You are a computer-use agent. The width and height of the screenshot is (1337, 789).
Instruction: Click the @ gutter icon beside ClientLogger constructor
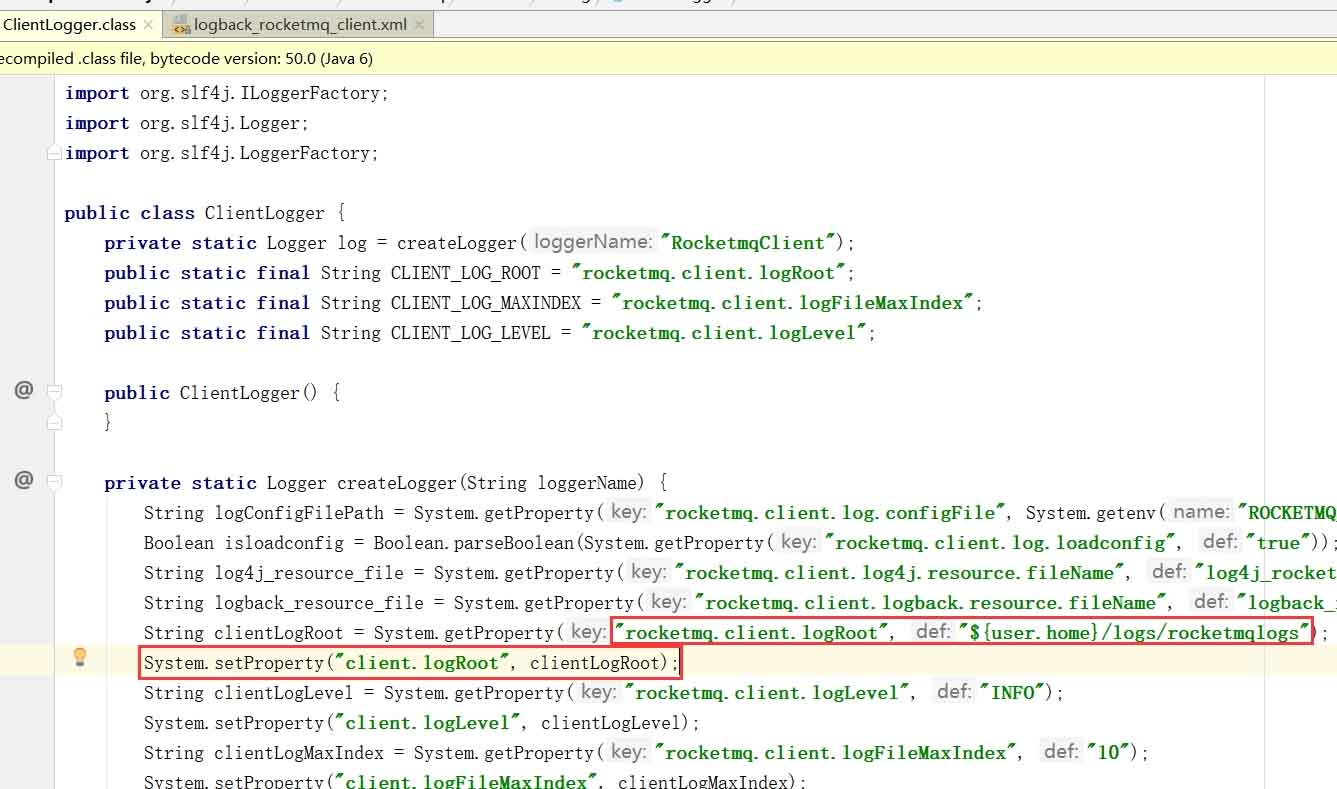point(24,390)
